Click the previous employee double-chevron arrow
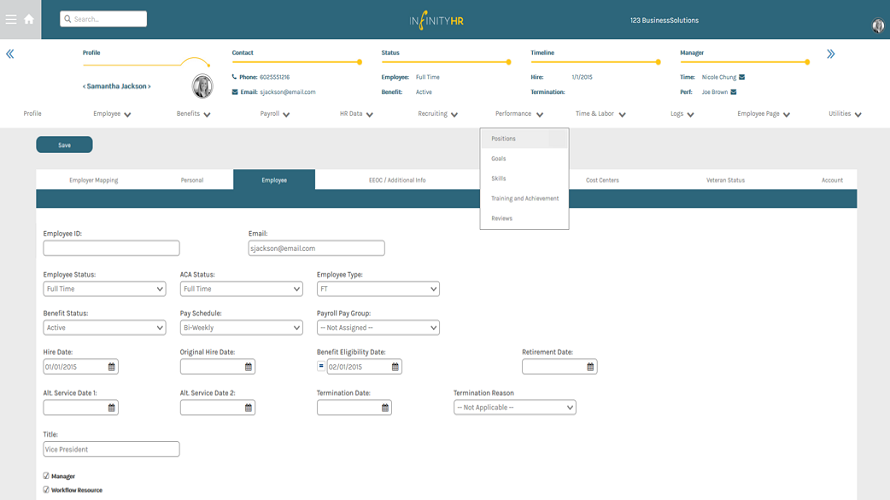Image resolution: width=890 pixels, height=500 pixels. (x=10, y=54)
